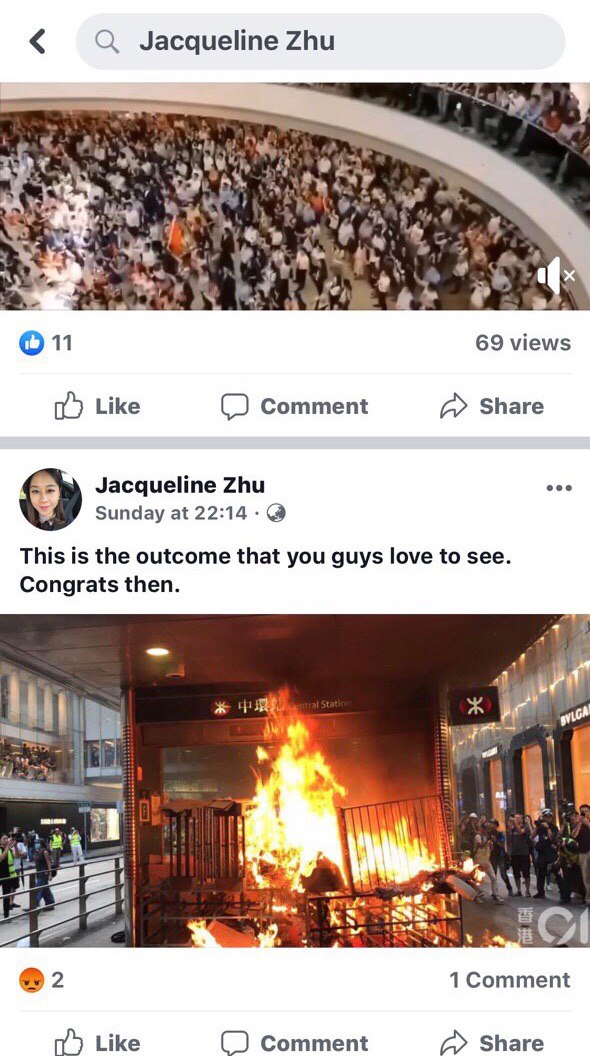Open the 1 Comment link
This screenshot has height=1056, width=590.
510,980
